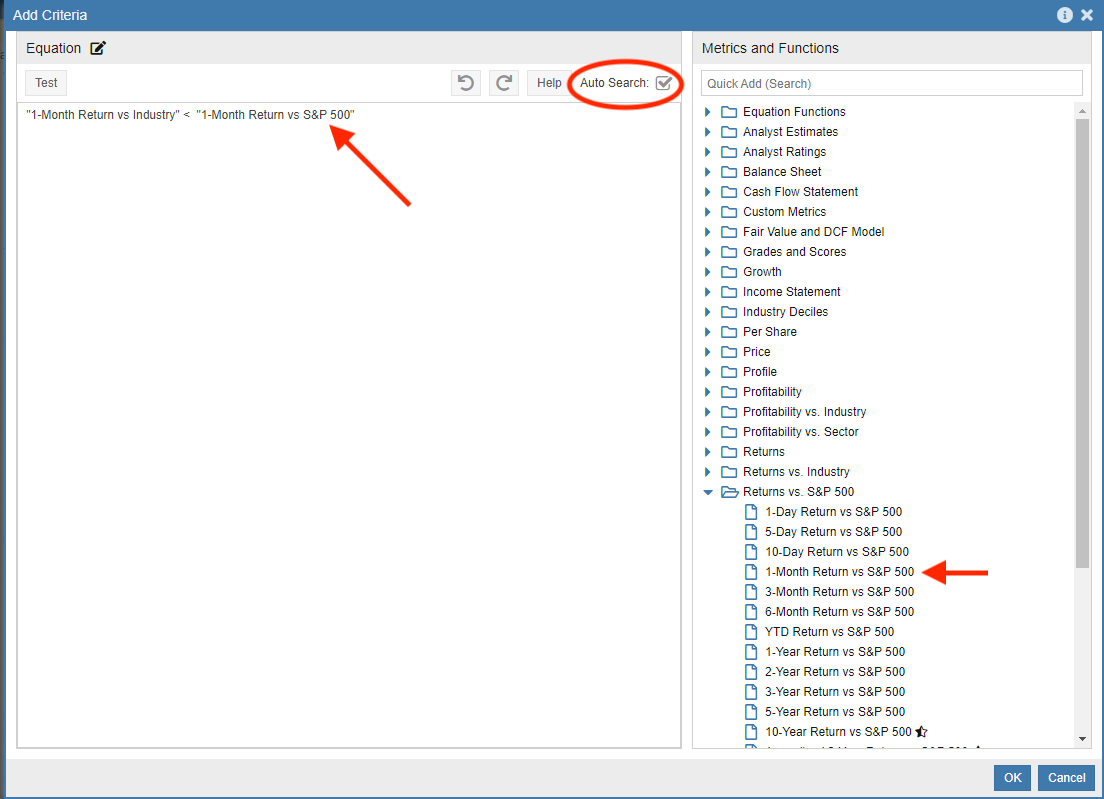Click the Balance Sheet folder icon
Image resolution: width=1104 pixels, height=799 pixels.
pos(729,172)
